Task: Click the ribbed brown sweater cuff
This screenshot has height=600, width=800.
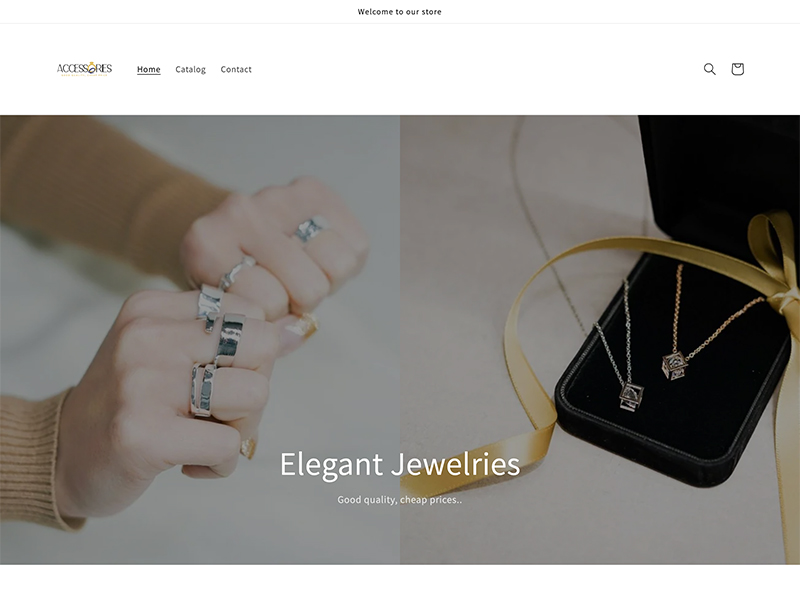Action: [31, 459]
